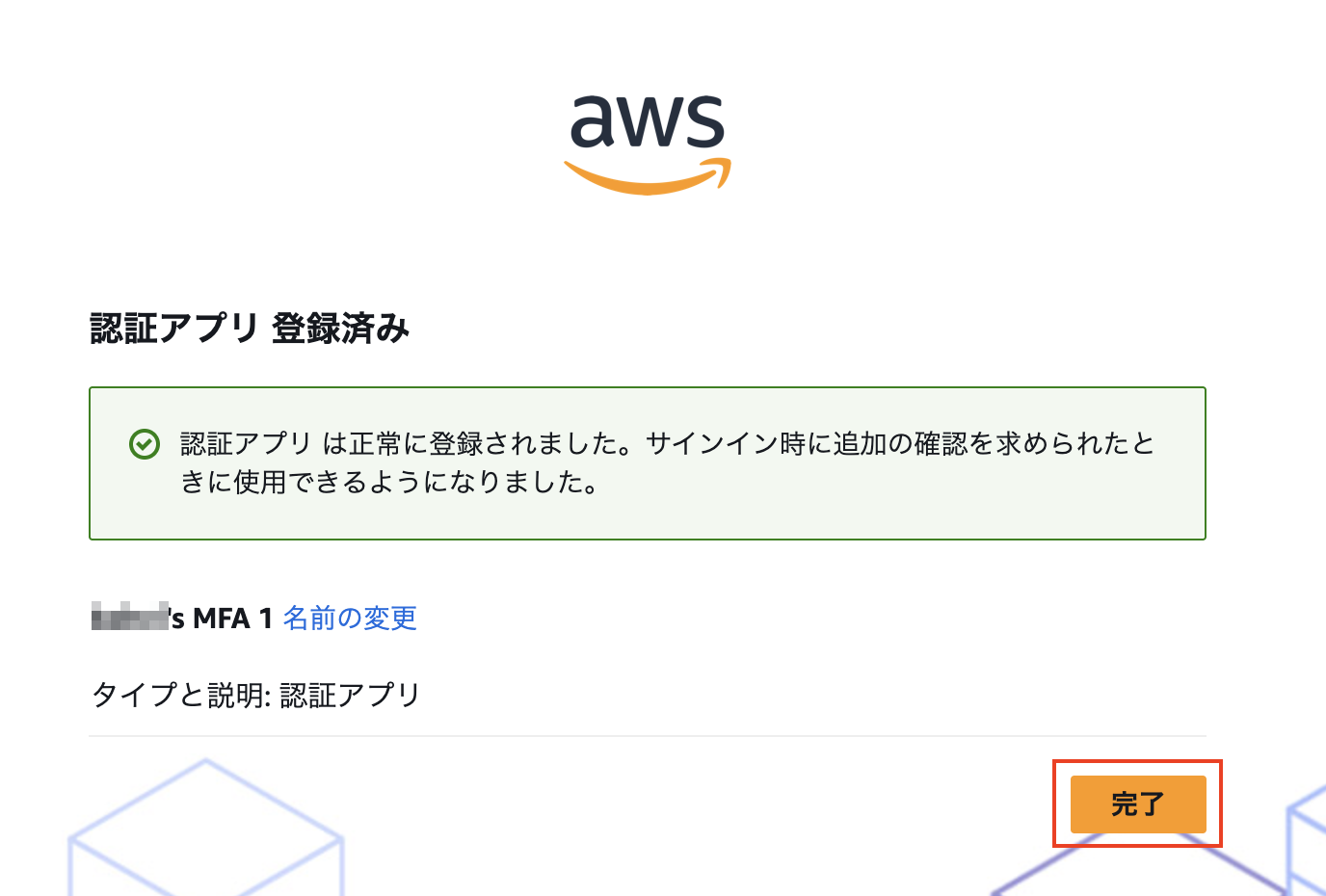This screenshot has width=1326, height=896.
Task: Click the 認証アプリ 登録済み page heading
Action: [x=249, y=328]
